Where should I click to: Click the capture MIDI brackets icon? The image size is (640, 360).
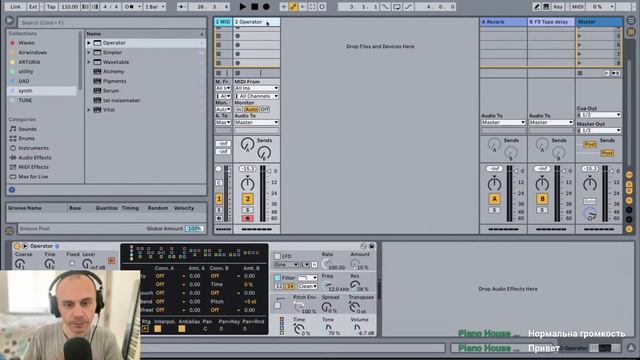coord(312,7)
